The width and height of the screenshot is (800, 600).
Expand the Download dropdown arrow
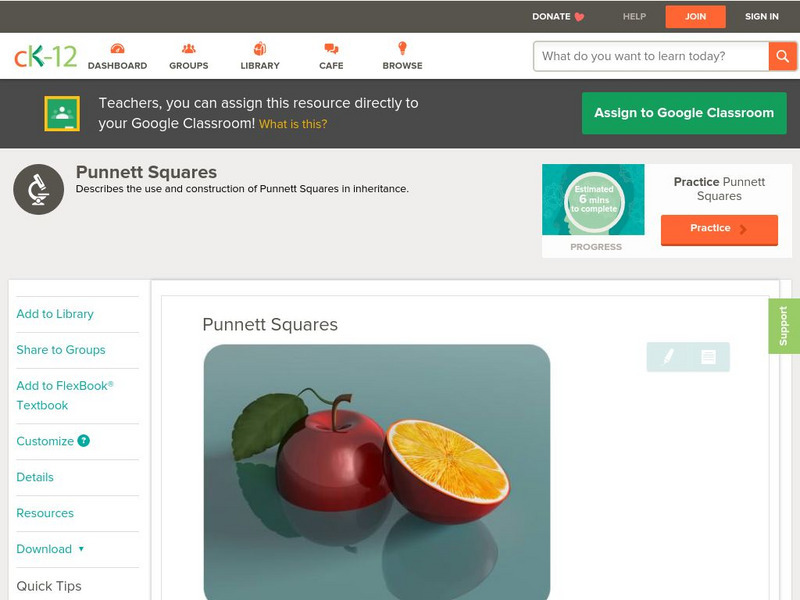[81, 549]
